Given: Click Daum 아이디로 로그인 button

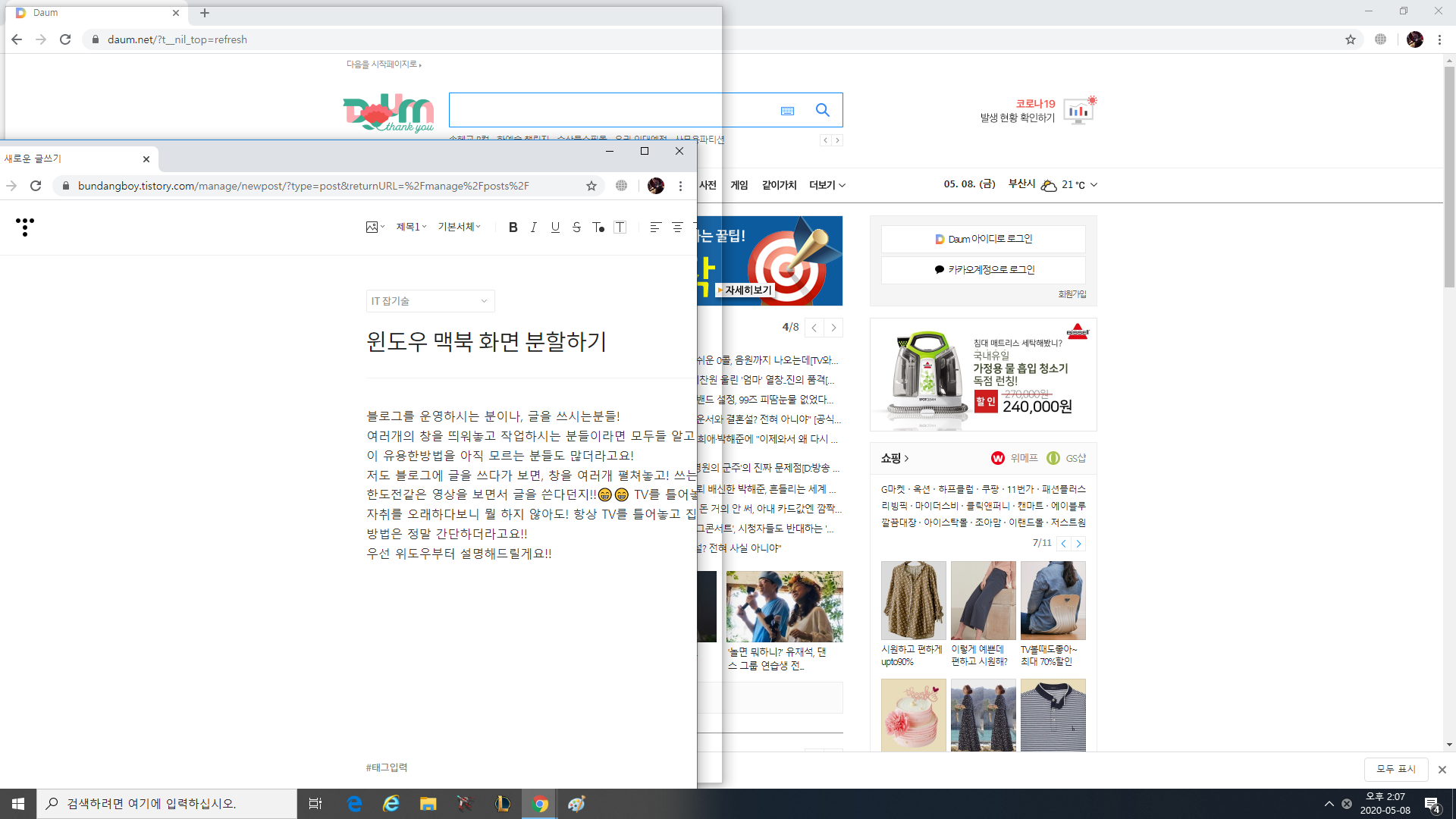Looking at the screenshot, I should coord(983,239).
